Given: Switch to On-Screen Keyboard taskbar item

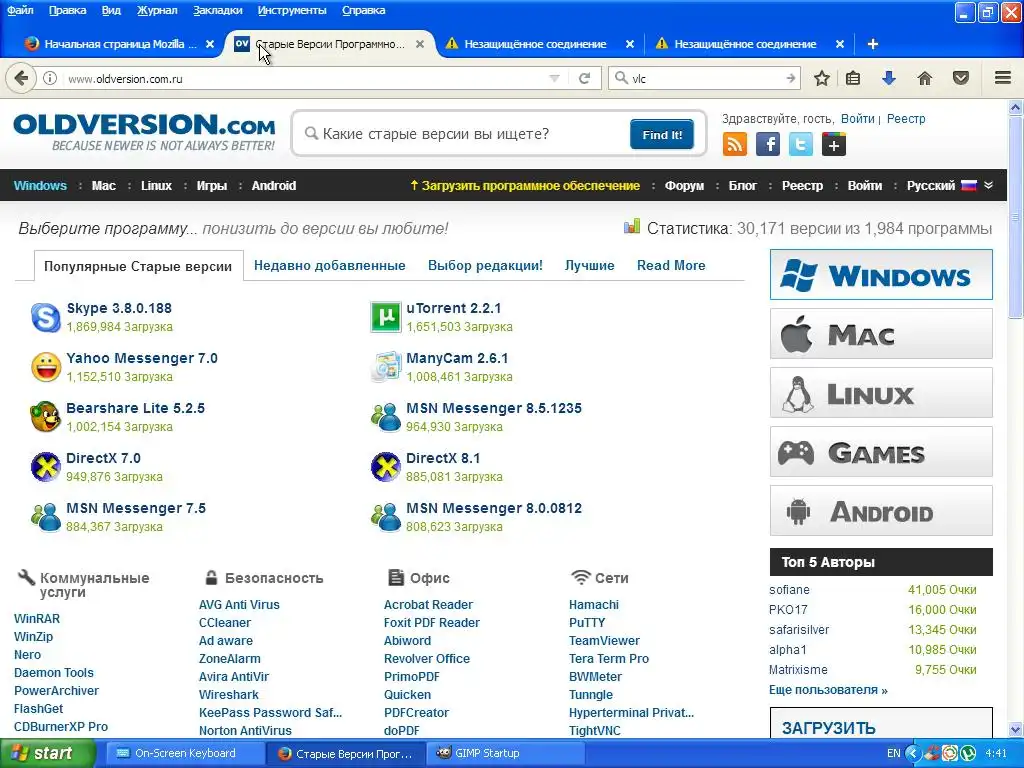Looking at the screenshot, I should click(185, 753).
